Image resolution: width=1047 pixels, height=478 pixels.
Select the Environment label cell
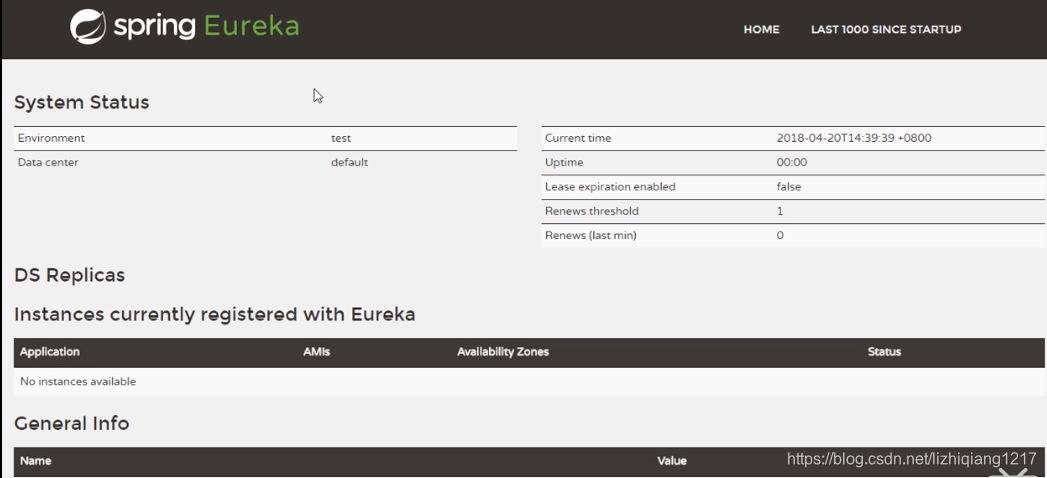(x=51, y=138)
